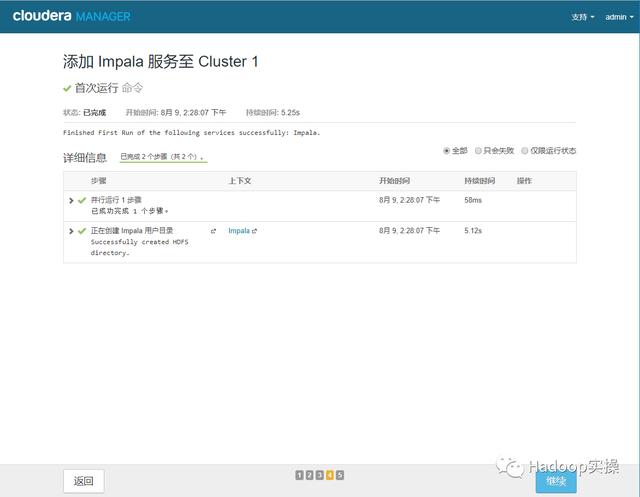This screenshot has height=497, width=640.
Task: Expand the 并行运行 1 步骤 row
Action: click(71, 200)
